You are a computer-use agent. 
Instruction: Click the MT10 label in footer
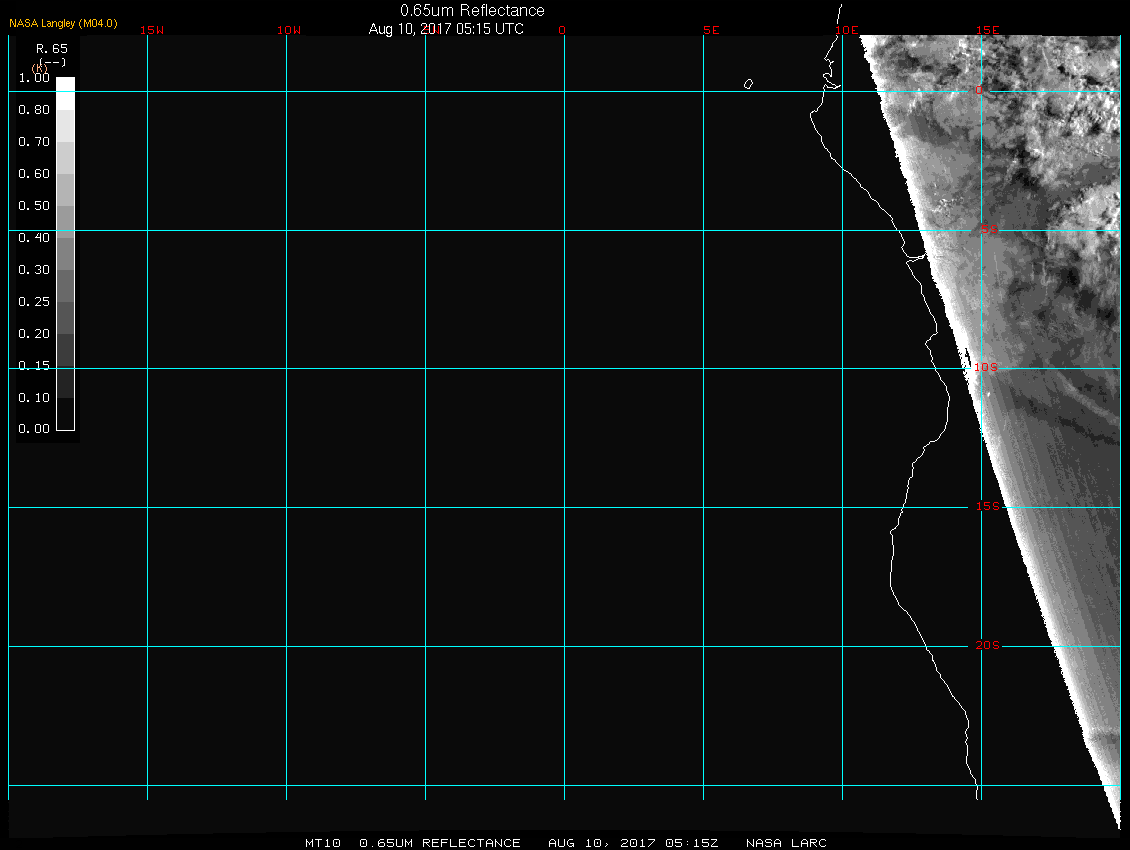(323, 843)
